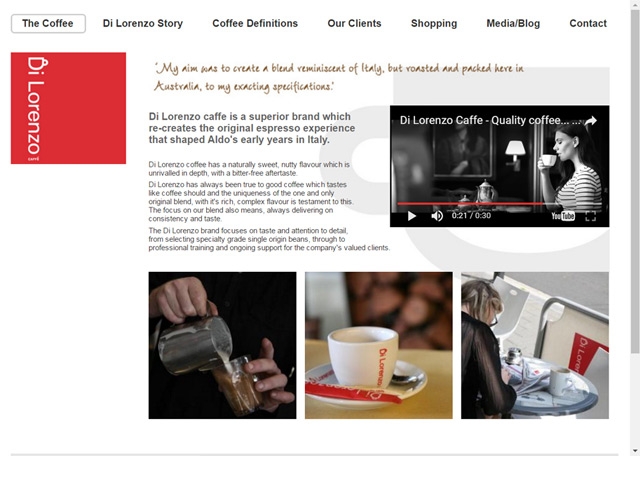The height and width of the screenshot is (480, 640).
Task: Open the video share arrow icon
Action: (591, 120)
